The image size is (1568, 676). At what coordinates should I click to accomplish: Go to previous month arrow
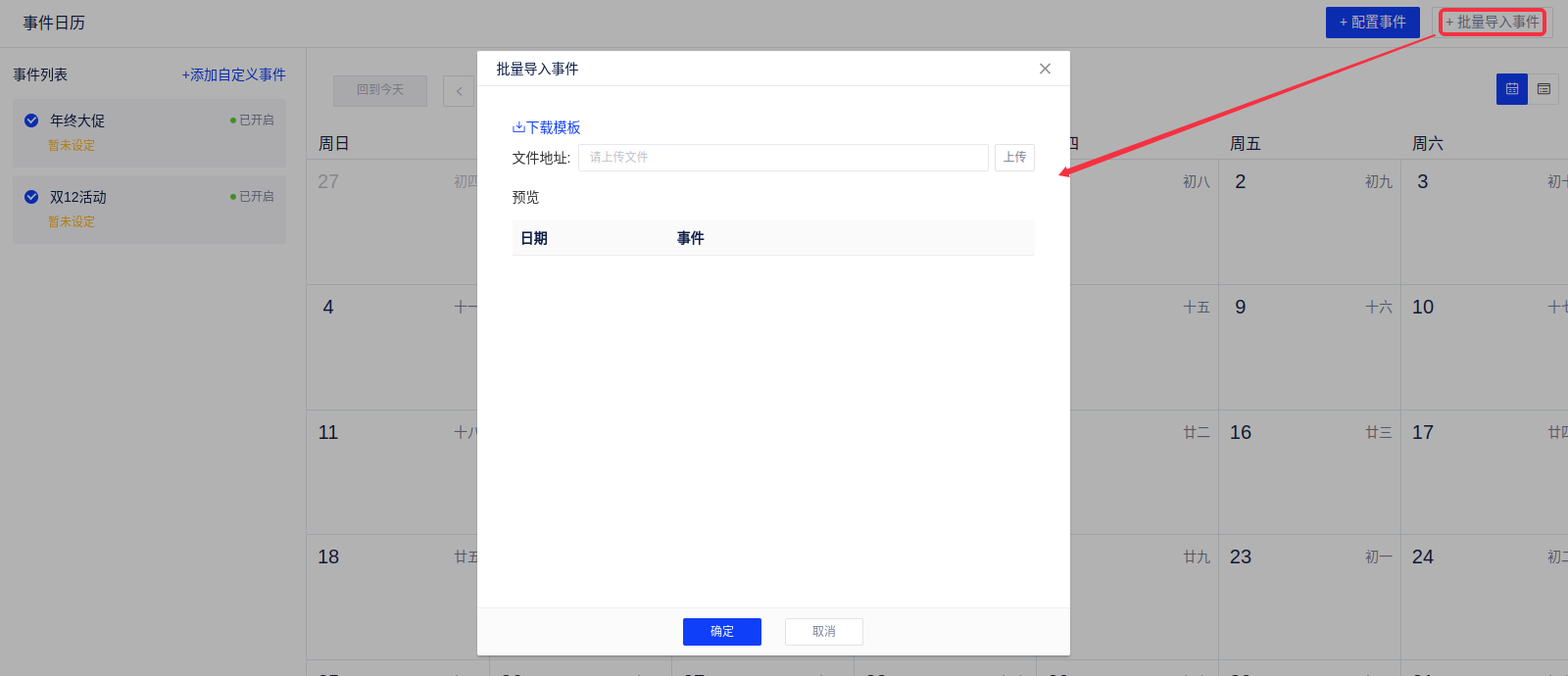pos(459,91)
